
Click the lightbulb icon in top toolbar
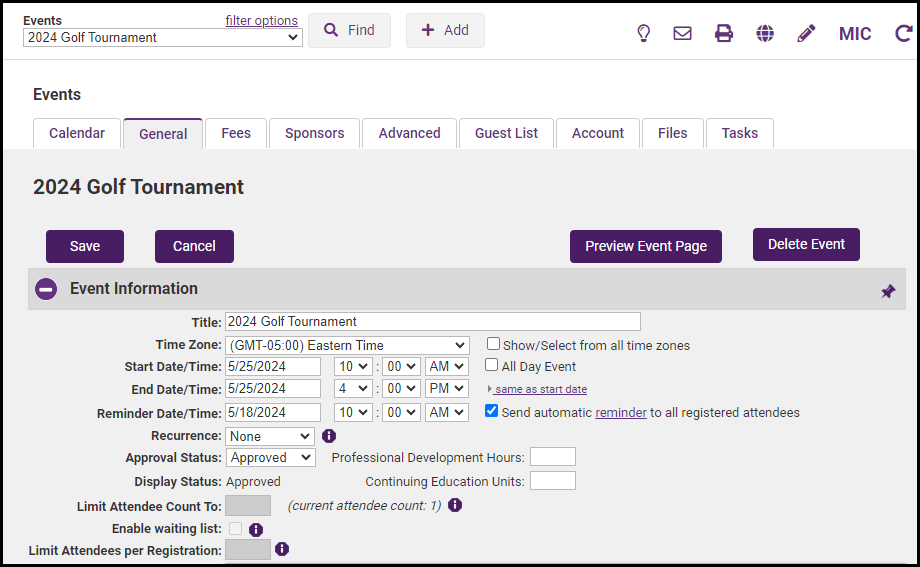point(644,33)
